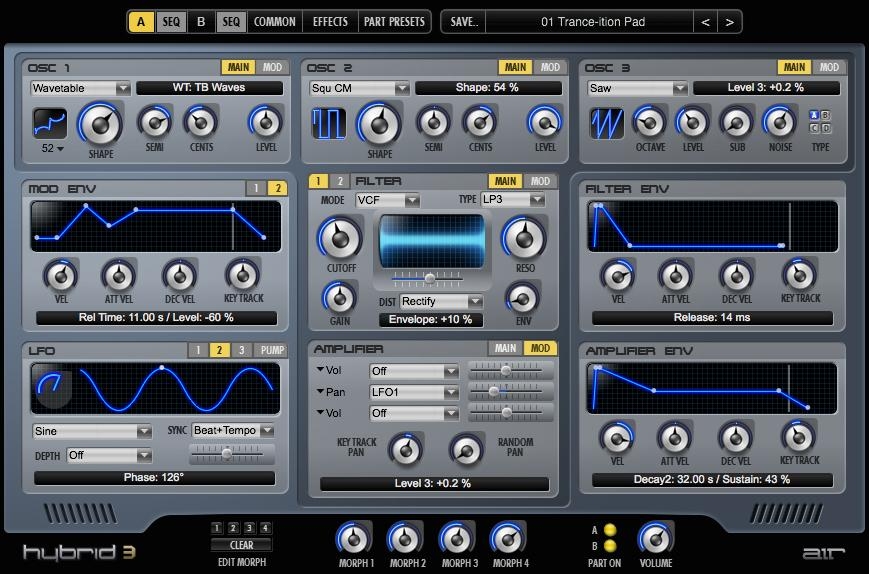This screenshot has height=574, width=869.
Task: Open the filter DIST Rectify dropdown
Action: point(441,301)
